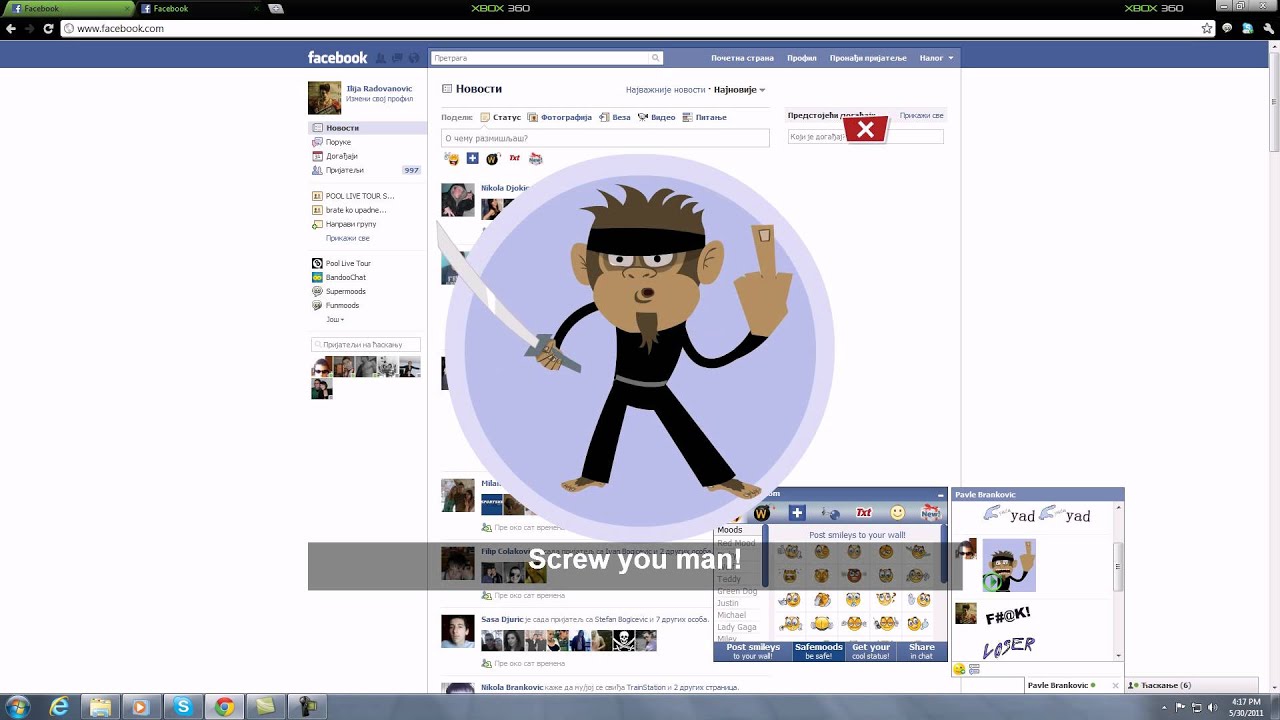This screenshot has height=720, width=1280.
Task: Click the blue plus icon in smiley panel
Action: point(797,513)
